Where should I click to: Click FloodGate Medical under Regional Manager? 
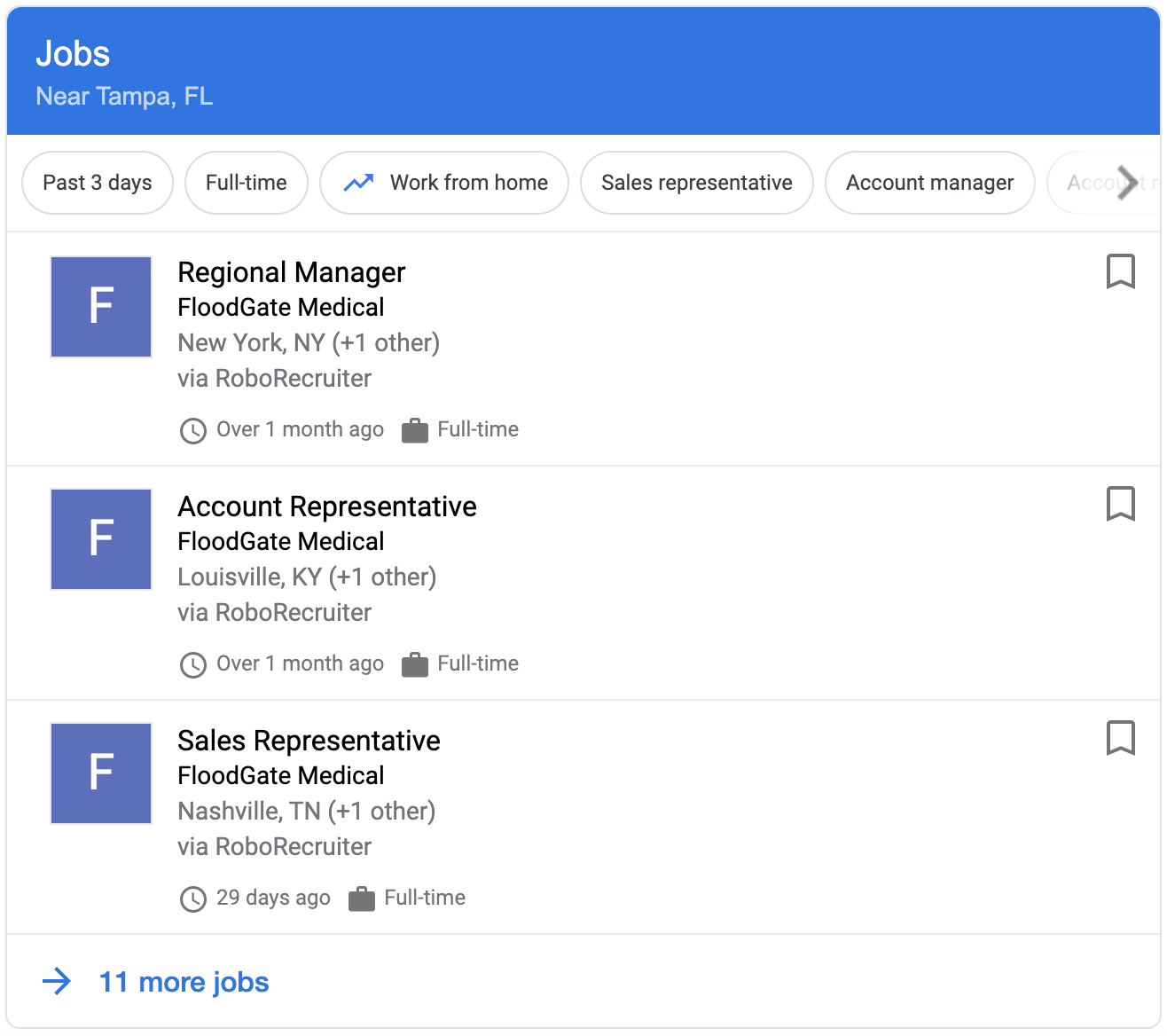281,307
